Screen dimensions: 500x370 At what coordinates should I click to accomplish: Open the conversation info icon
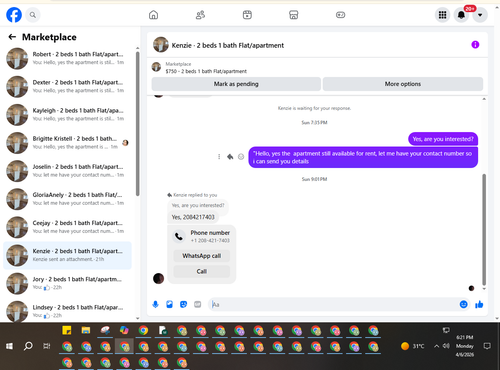(x=475, y=45)
